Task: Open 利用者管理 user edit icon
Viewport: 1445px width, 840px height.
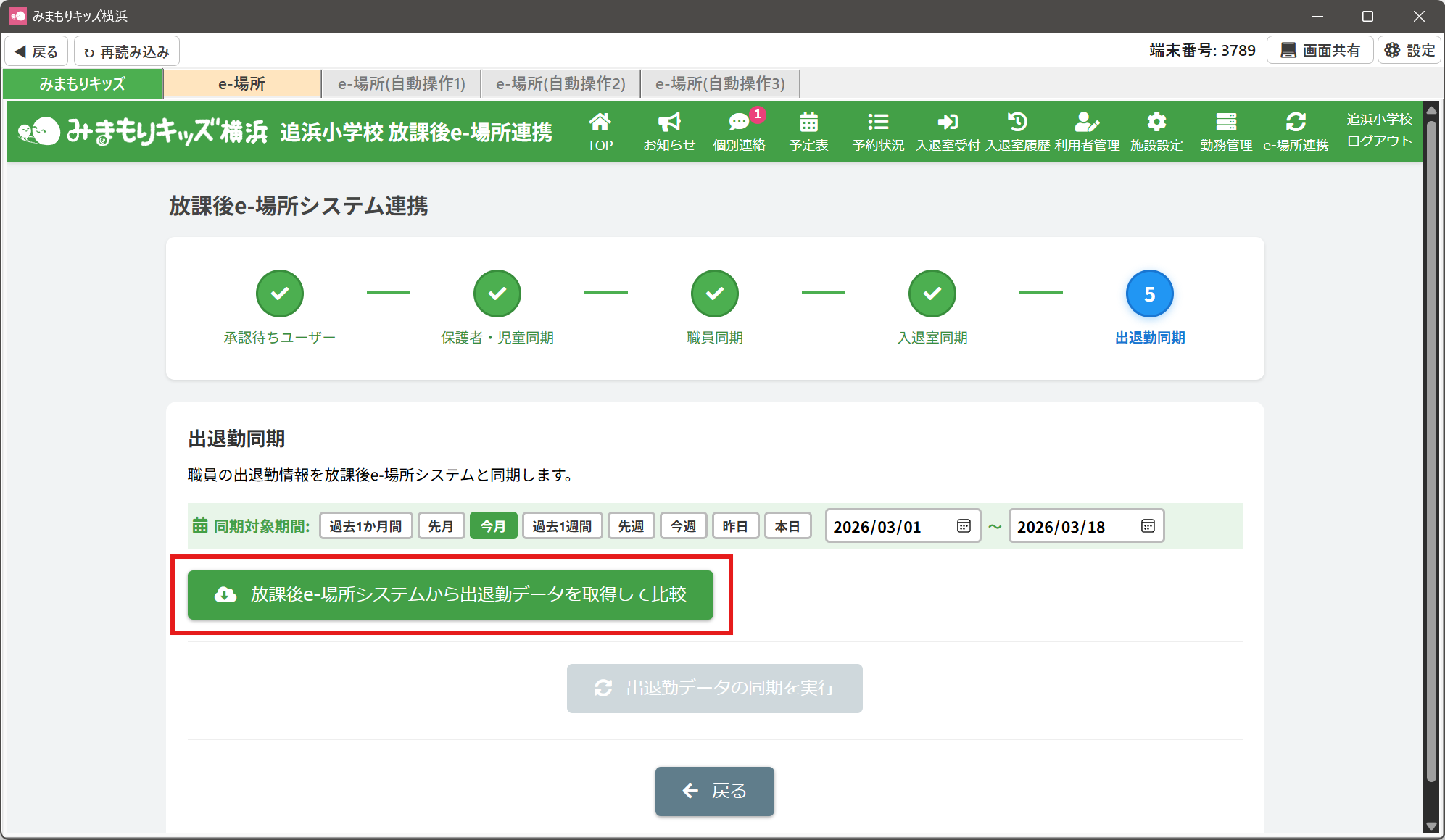Action: pos(1087,131)
